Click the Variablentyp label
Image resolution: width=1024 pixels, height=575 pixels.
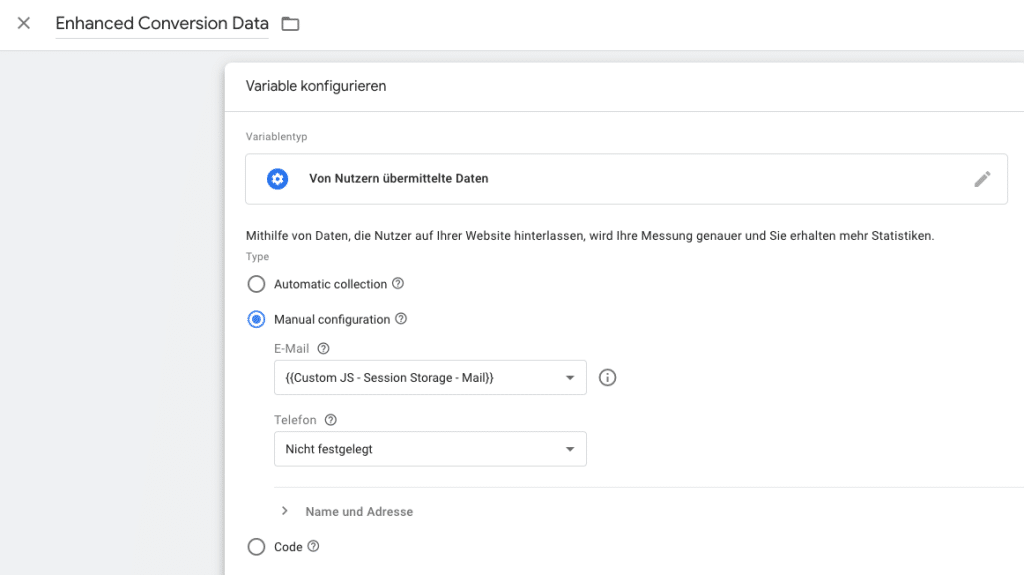pos(276,137)
